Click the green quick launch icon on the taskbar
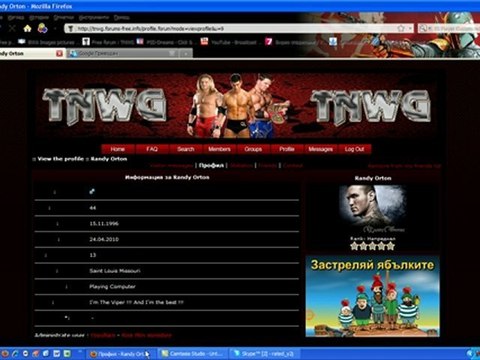Viewport: 480px width, 360px height. (x=67, y=354)
